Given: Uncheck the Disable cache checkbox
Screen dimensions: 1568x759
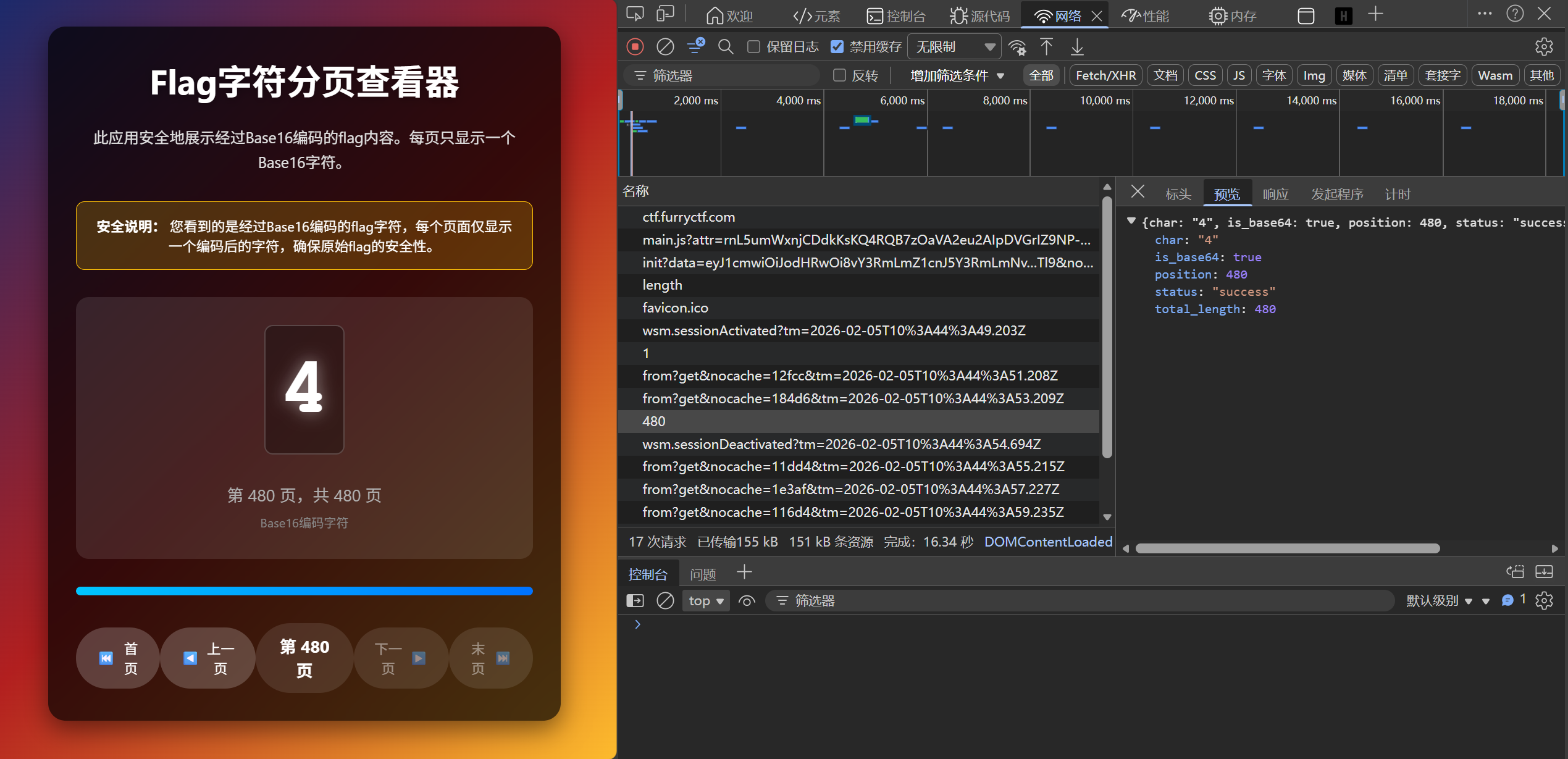Looking at the screenshot, I should [837, 47].
